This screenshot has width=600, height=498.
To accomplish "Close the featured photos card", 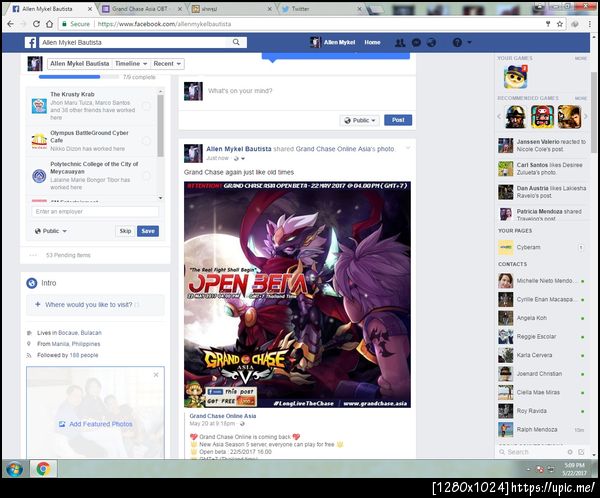I will (156, 375).
